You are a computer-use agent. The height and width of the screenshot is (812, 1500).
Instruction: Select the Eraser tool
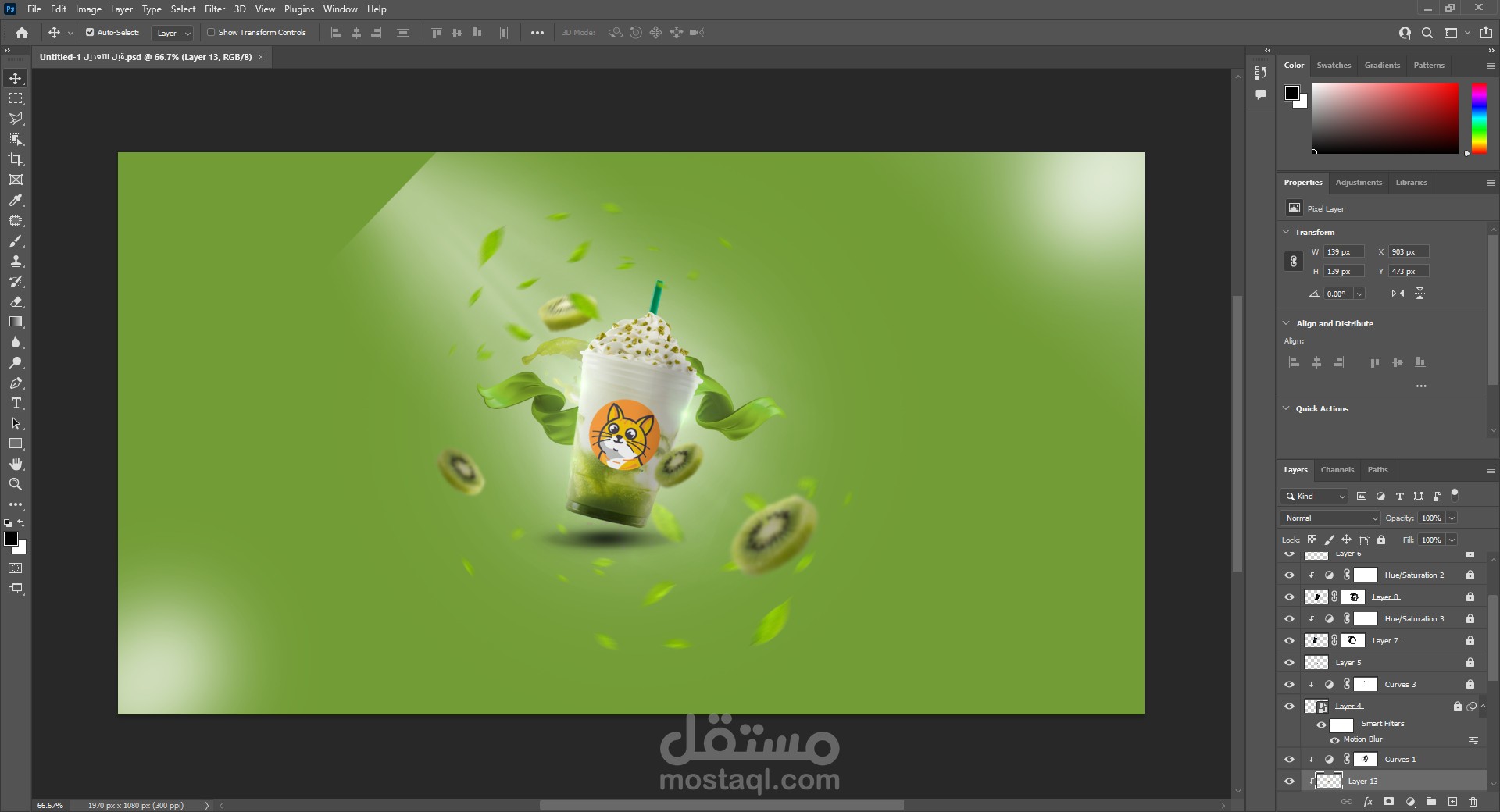click(16, 302)
